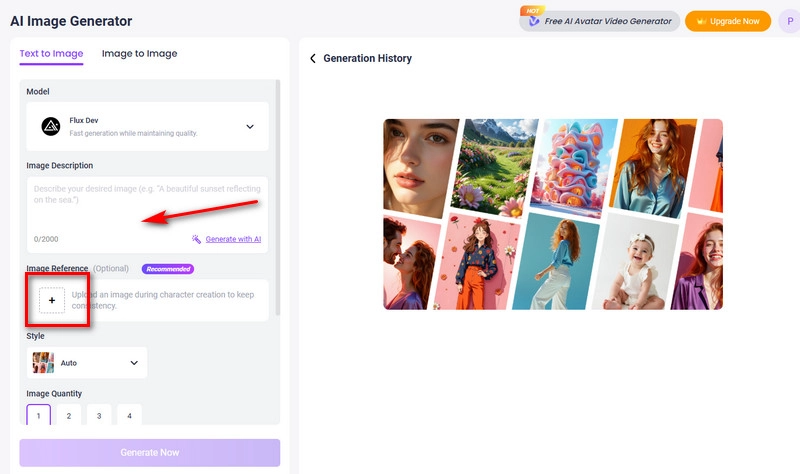
Task: Click the back arrow beside Generation History
Action: (x=313, y=59)
